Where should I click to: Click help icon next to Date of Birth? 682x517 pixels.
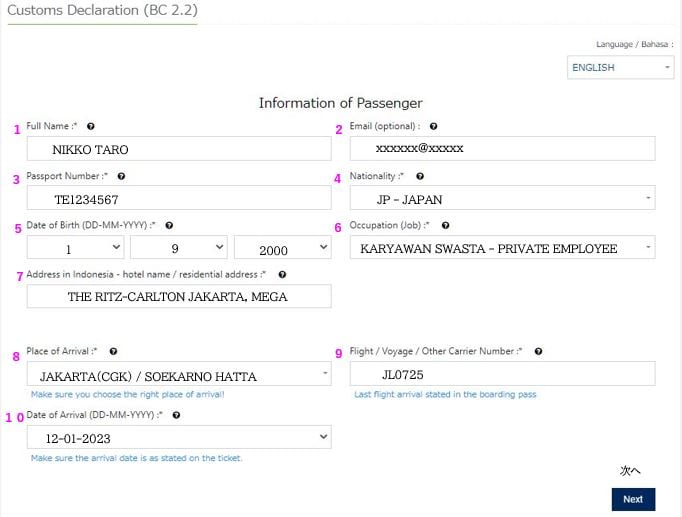coord(170,226)
